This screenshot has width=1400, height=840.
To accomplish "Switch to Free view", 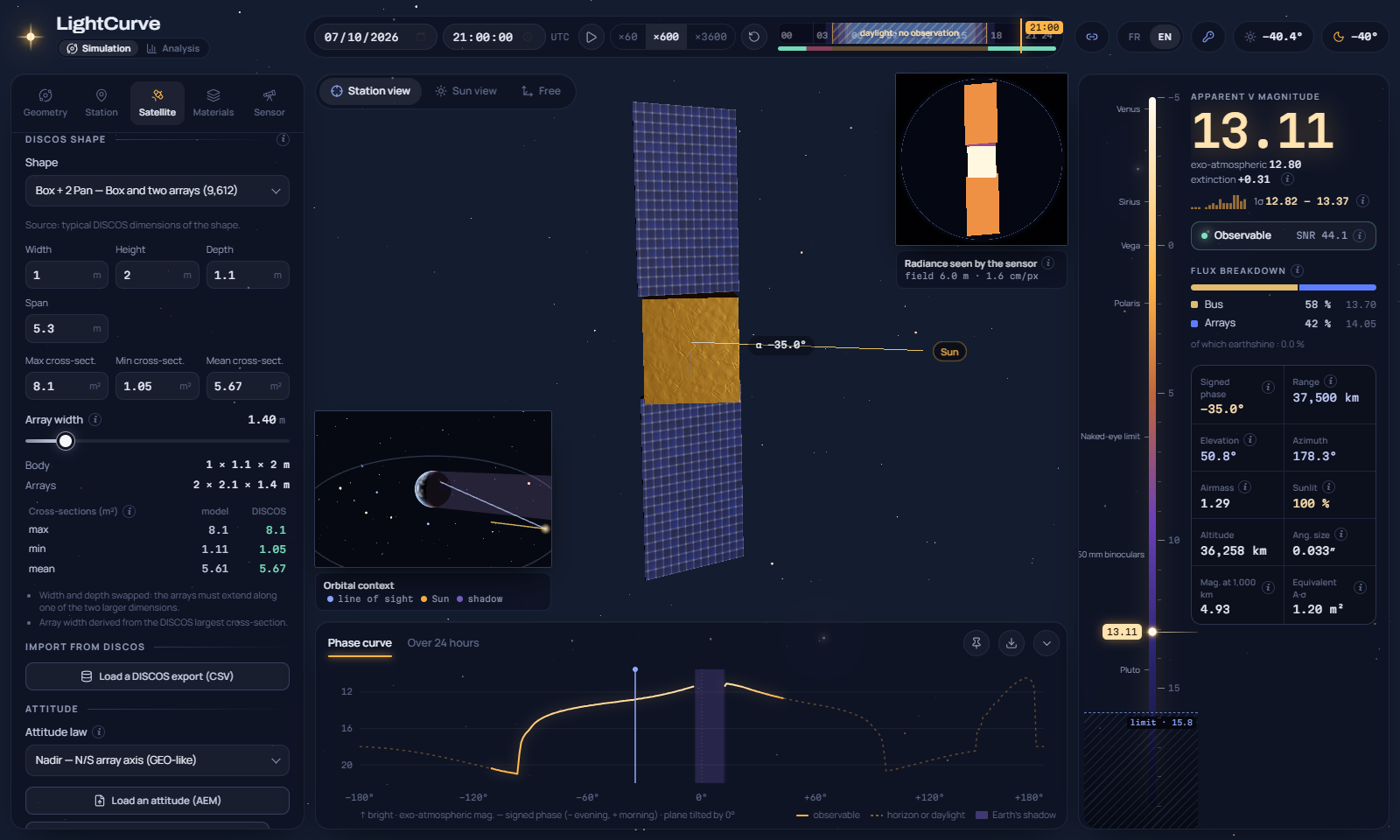I will coord(541,91).
